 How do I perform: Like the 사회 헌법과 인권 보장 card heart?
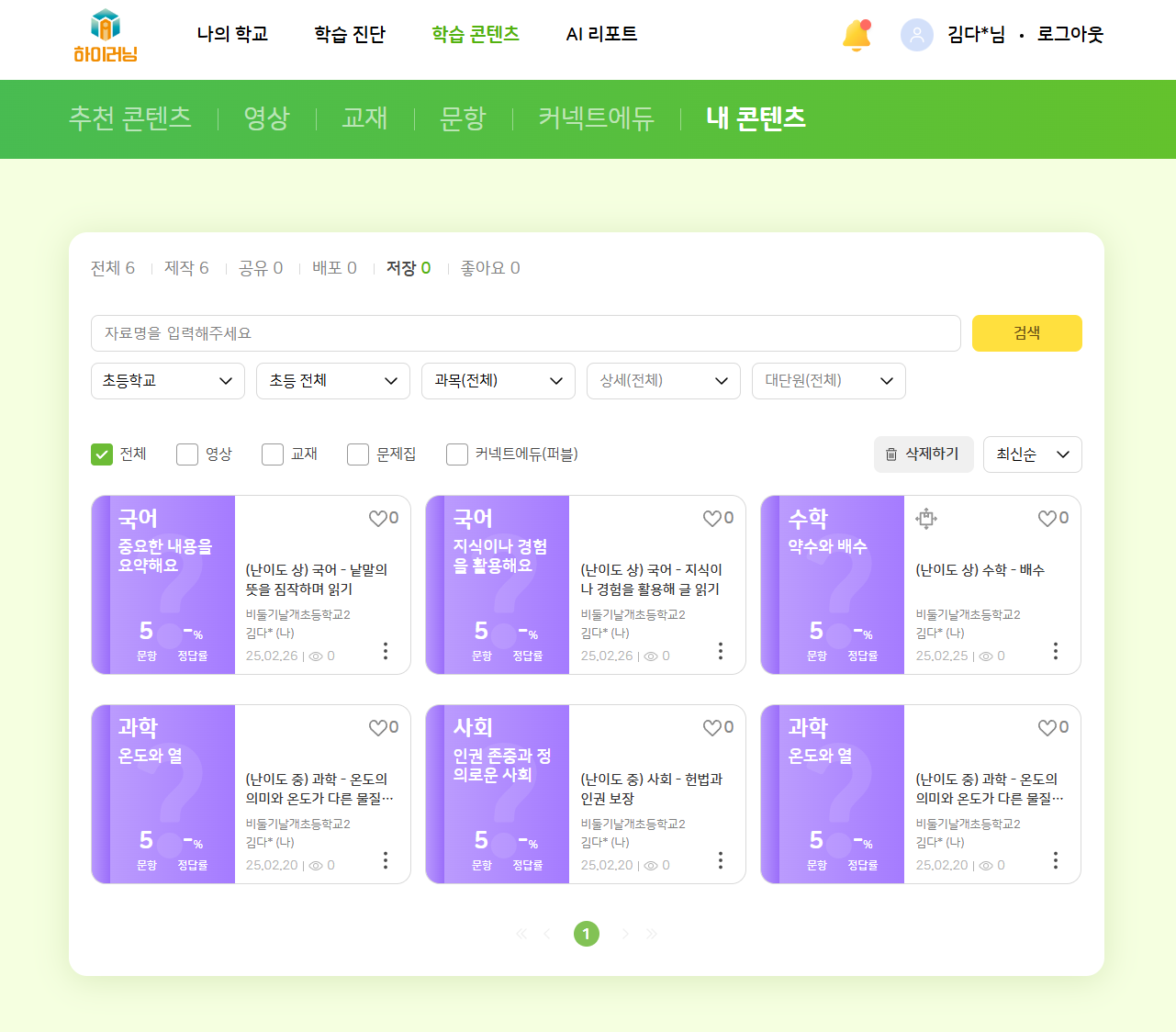tap(712, 728)
